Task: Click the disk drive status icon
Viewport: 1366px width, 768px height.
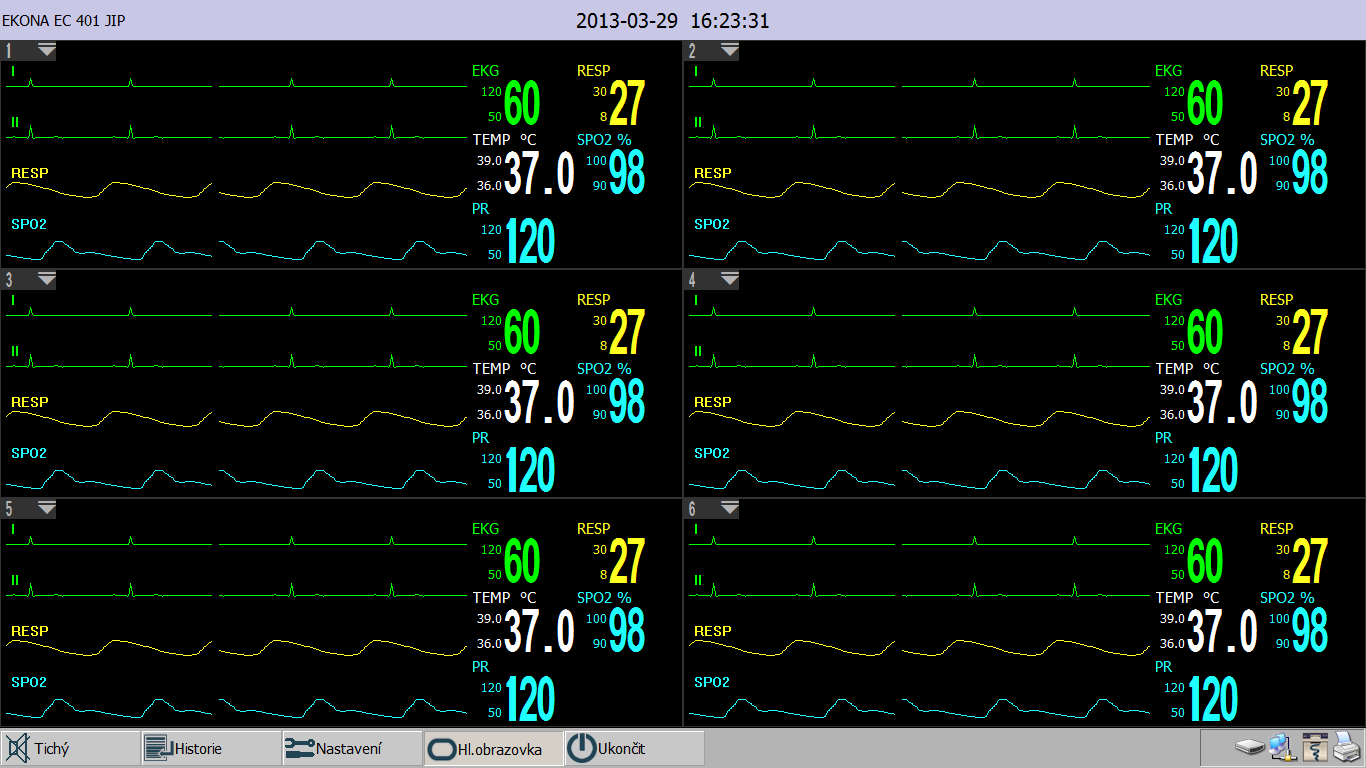Action: (1250, 746)
